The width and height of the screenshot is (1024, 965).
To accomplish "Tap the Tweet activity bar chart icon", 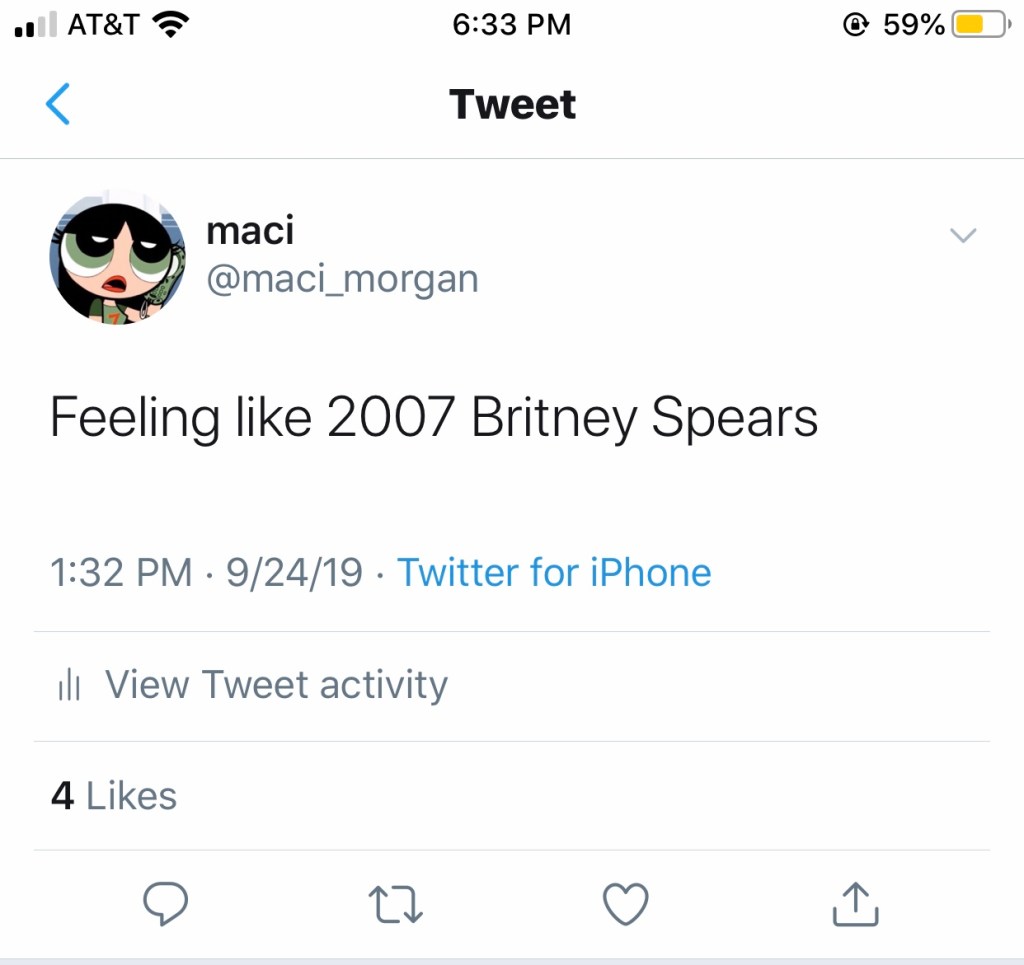I will [69, 686].
